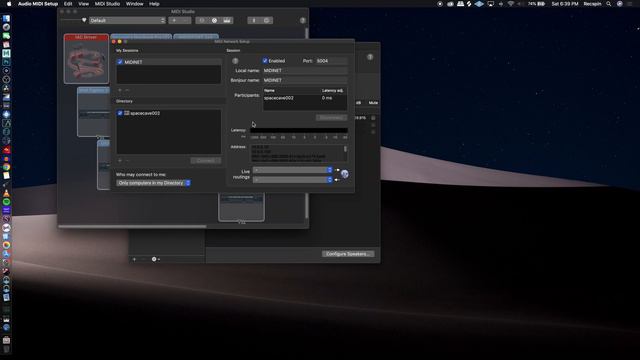Open the Help menu
The width and height of the screenshot is (640, 360).
pyautogui.click(x=154, y=4)
